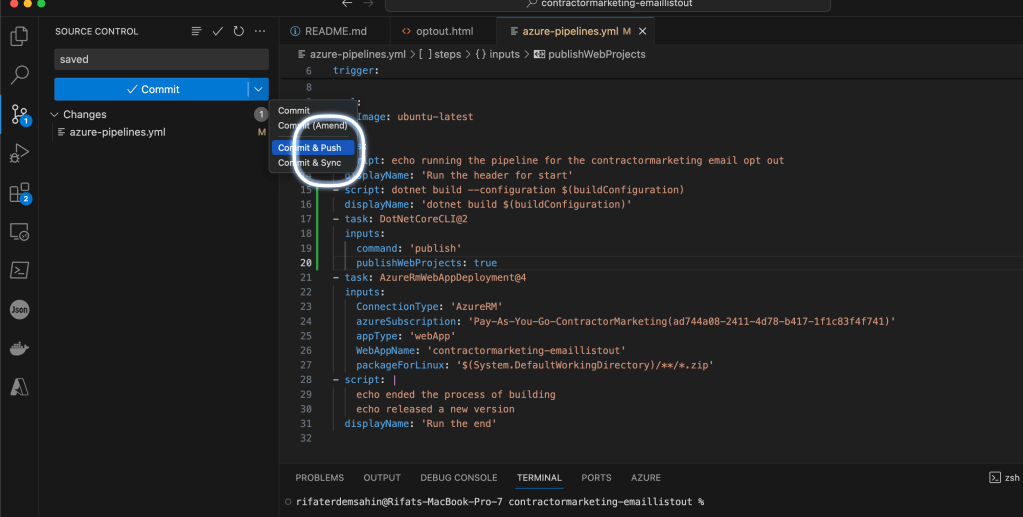Open the DEBUG CONSOLE panel tab

(x=459, y=478)
